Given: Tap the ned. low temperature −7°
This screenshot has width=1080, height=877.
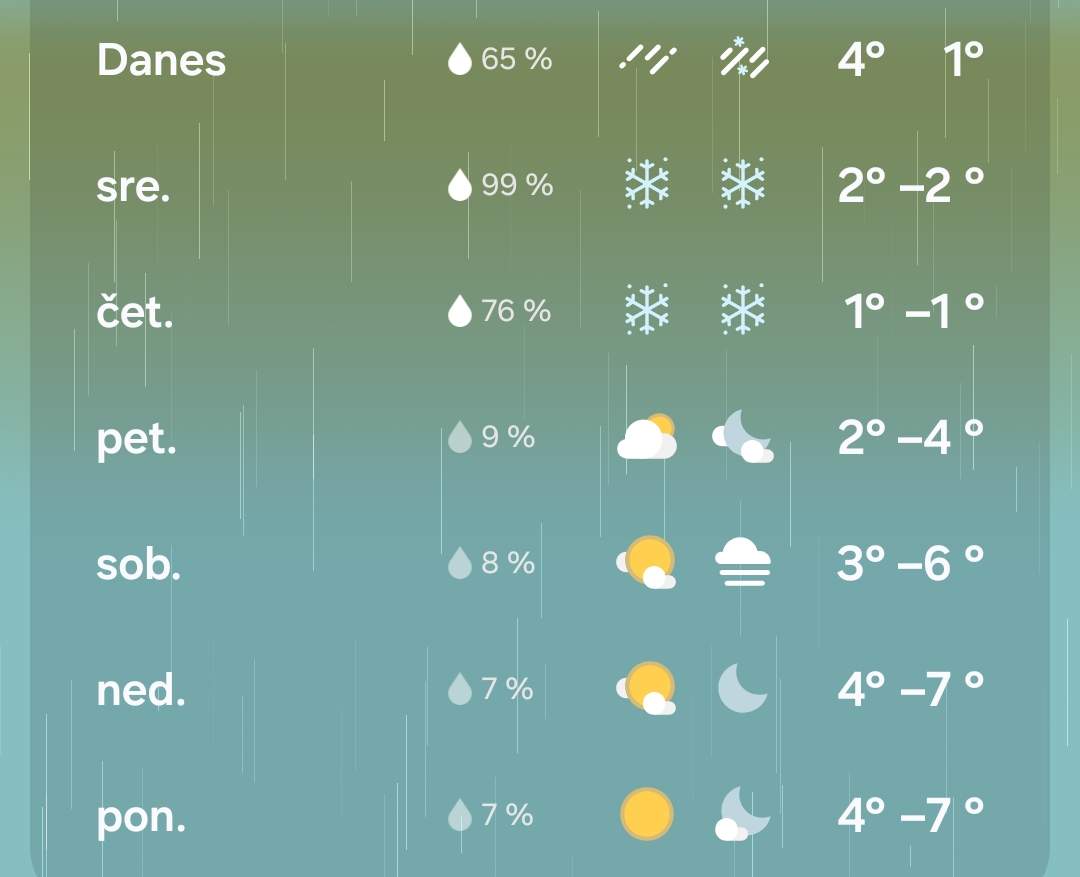Looking at the screenshot, I should 941,688.
